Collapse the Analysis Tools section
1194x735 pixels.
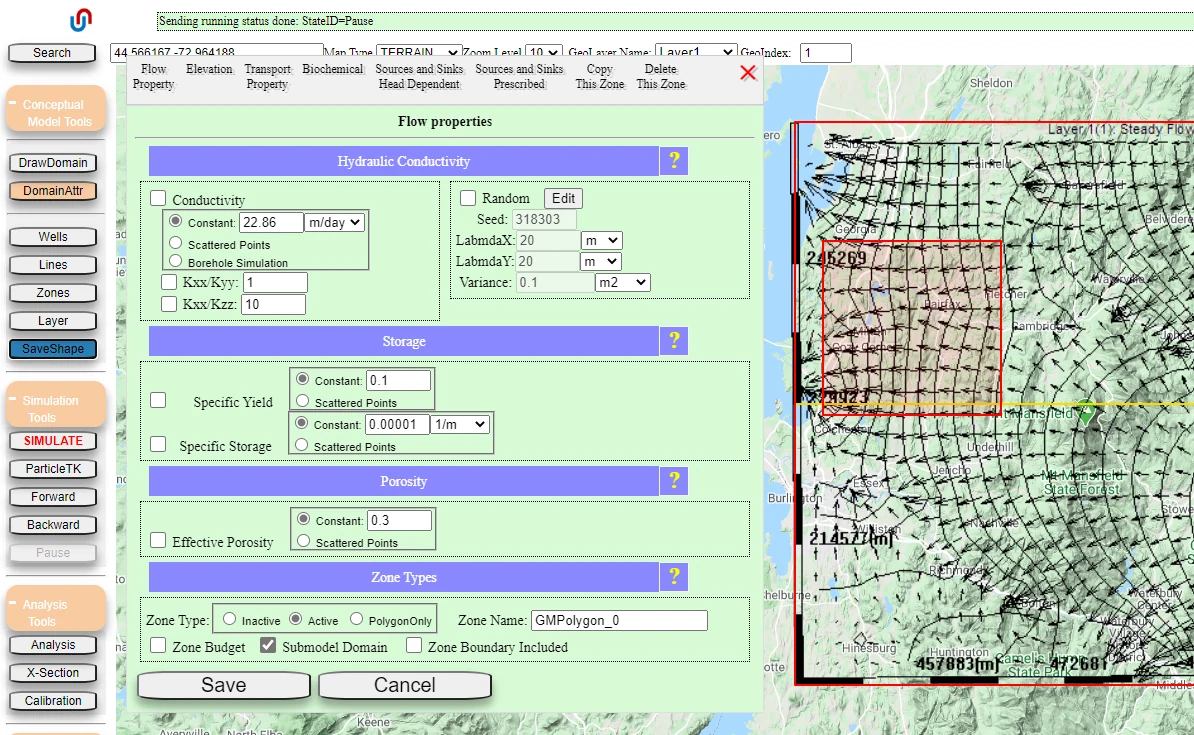(12, 603)
